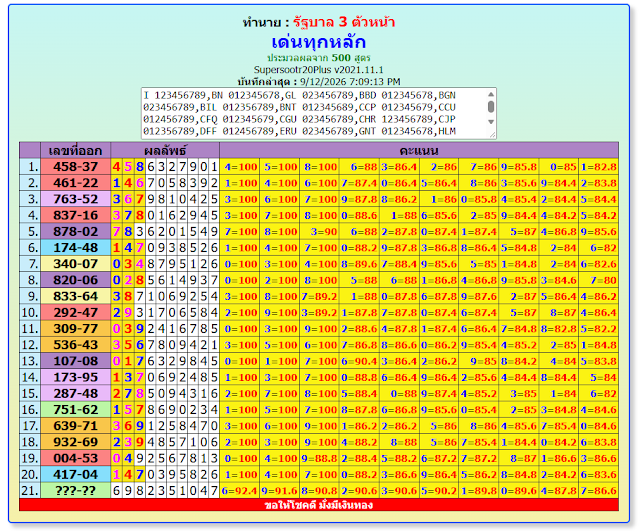The height and width of the screenshot is (531, 640).
Task: Click inside the formula codes text area
Action: [x=314, y=113]
